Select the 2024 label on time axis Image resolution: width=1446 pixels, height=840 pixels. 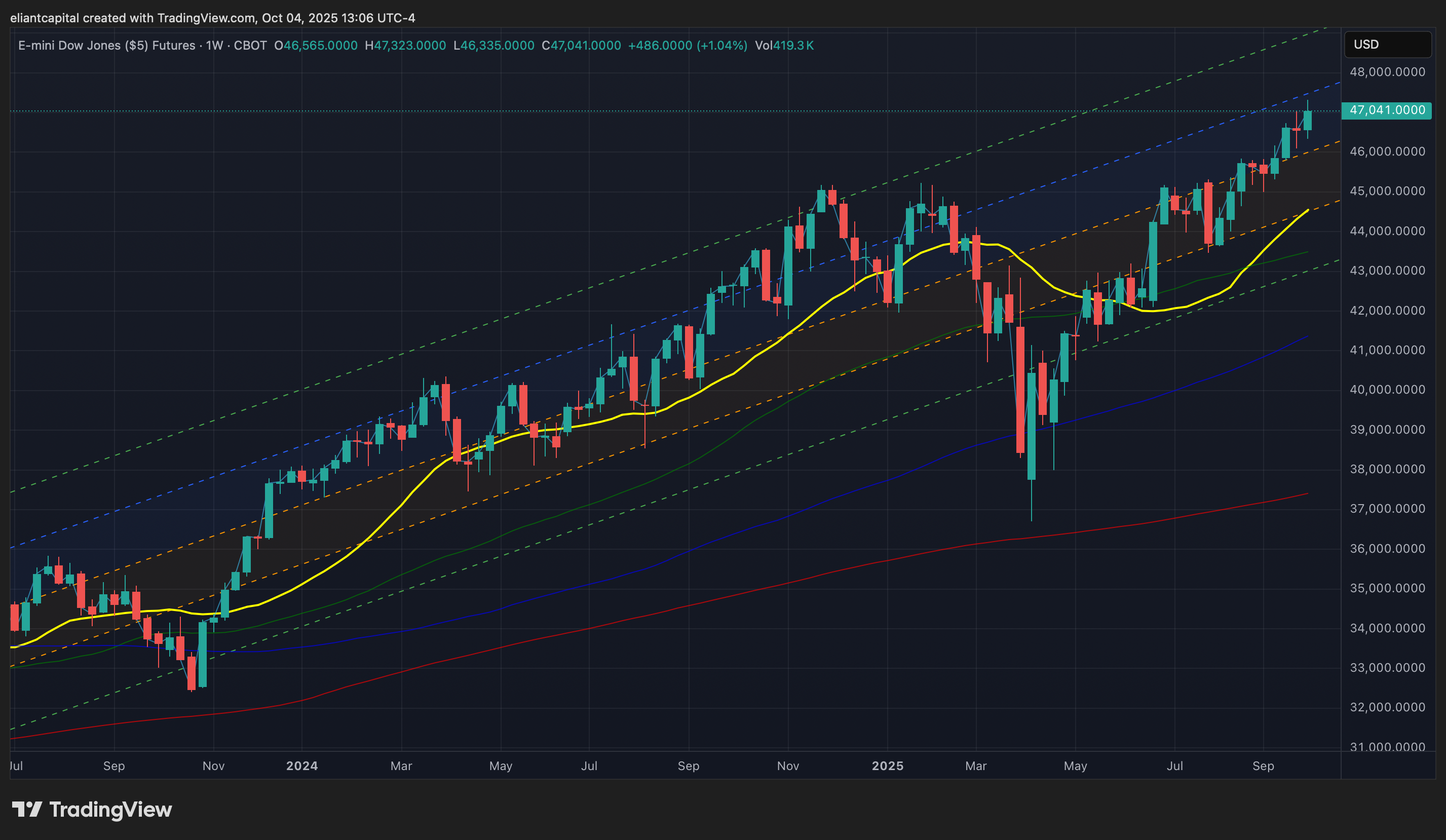302,766
